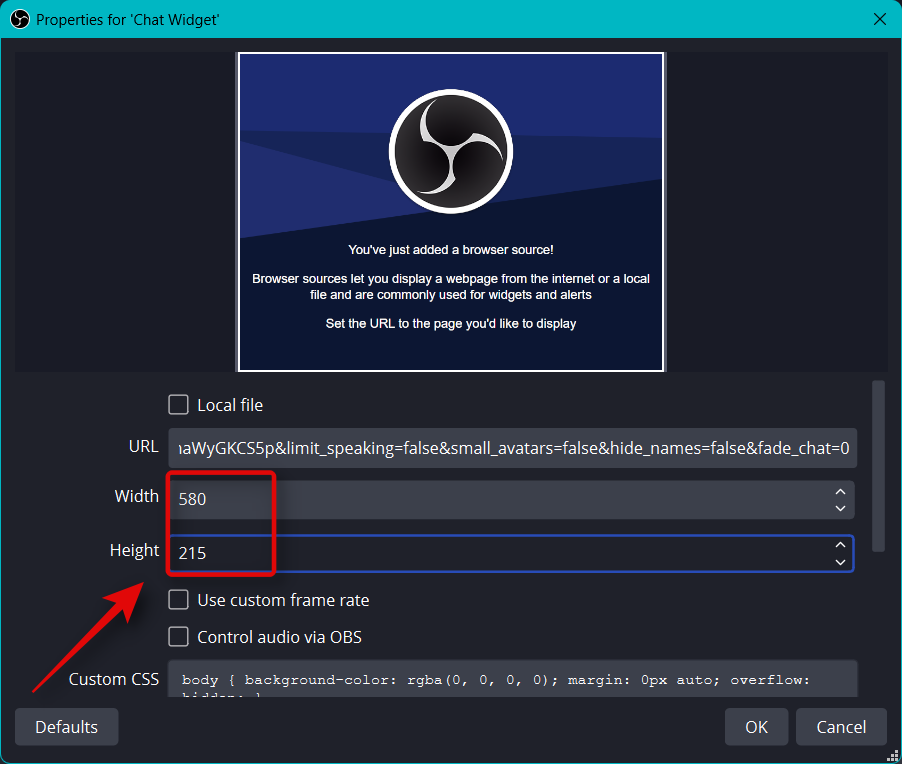Click the URL input field

point(513,448)
